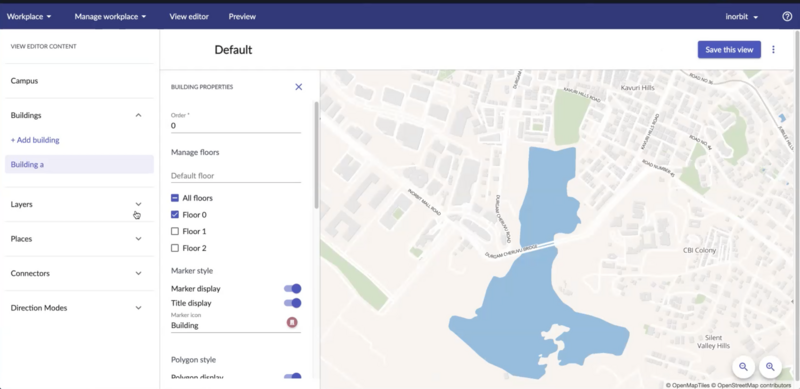
Task: Turn off the Title display switch
Action: 292,303
